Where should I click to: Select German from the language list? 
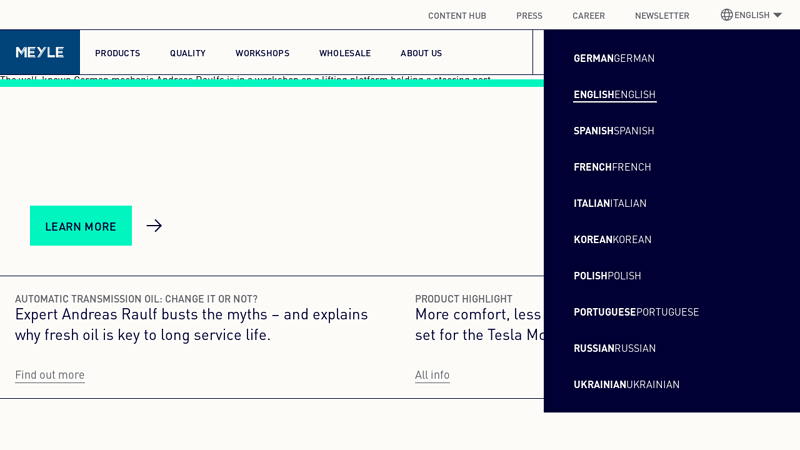coord(614,58)
